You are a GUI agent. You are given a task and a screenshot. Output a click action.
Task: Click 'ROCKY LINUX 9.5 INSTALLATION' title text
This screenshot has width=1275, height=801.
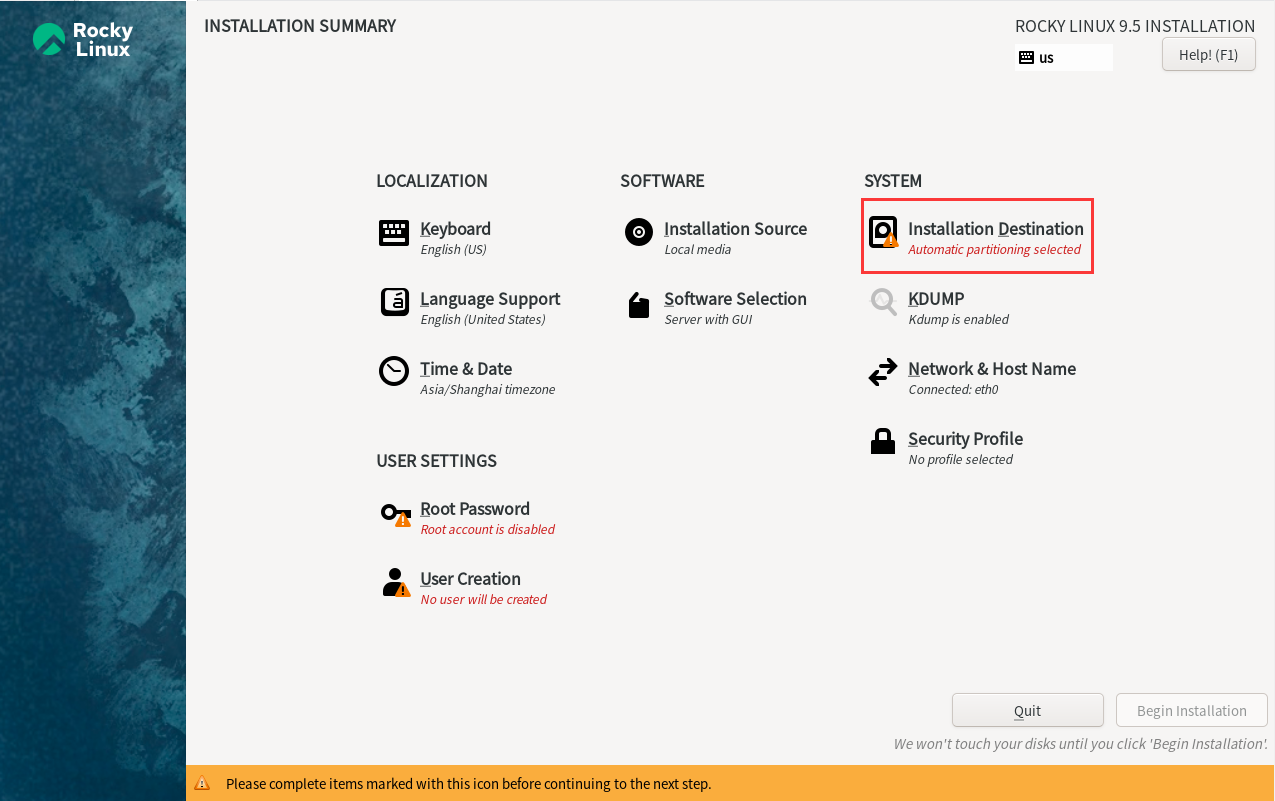tap(1135, 26)
